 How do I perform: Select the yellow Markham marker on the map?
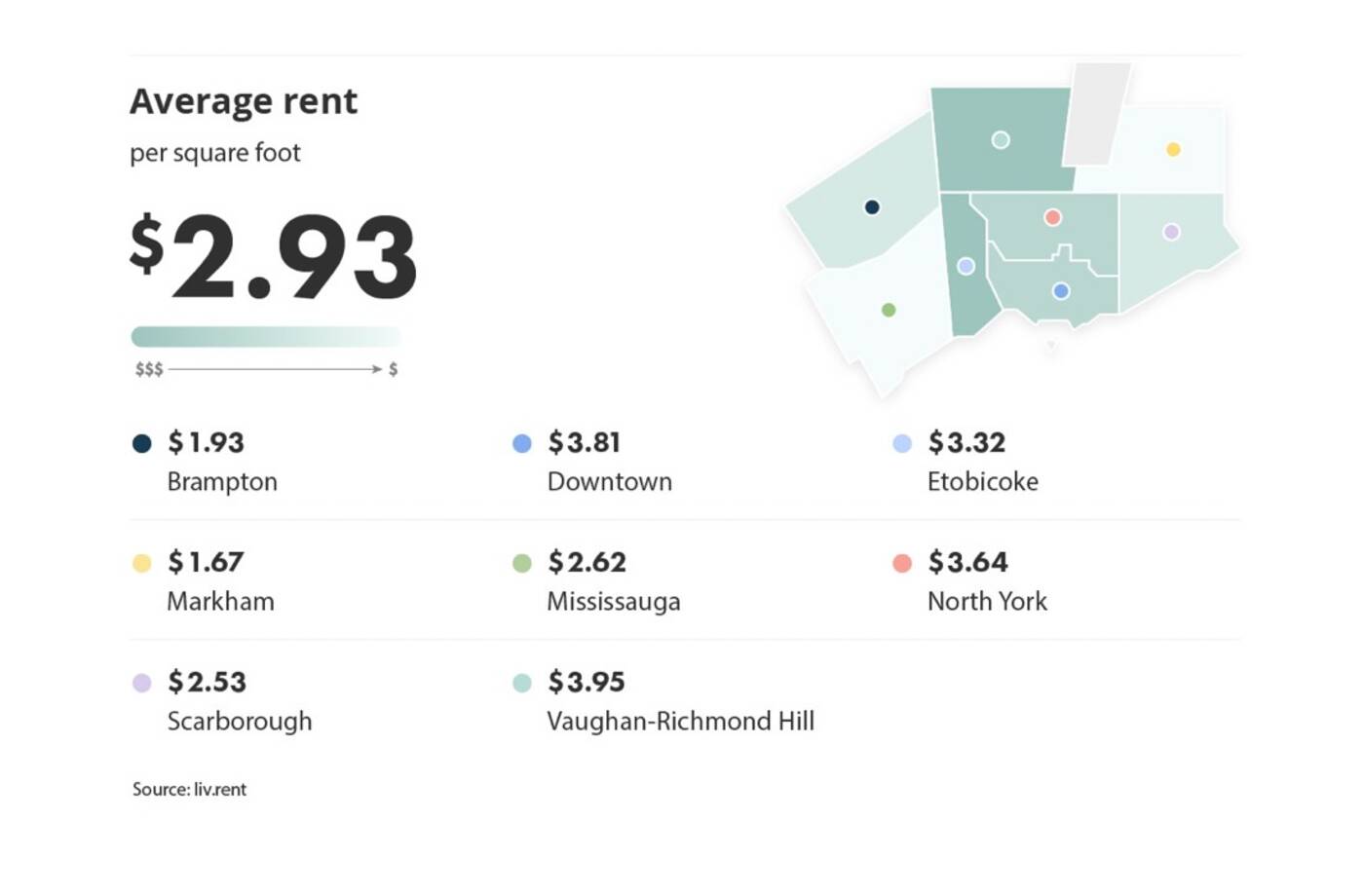pos(1173,149)
